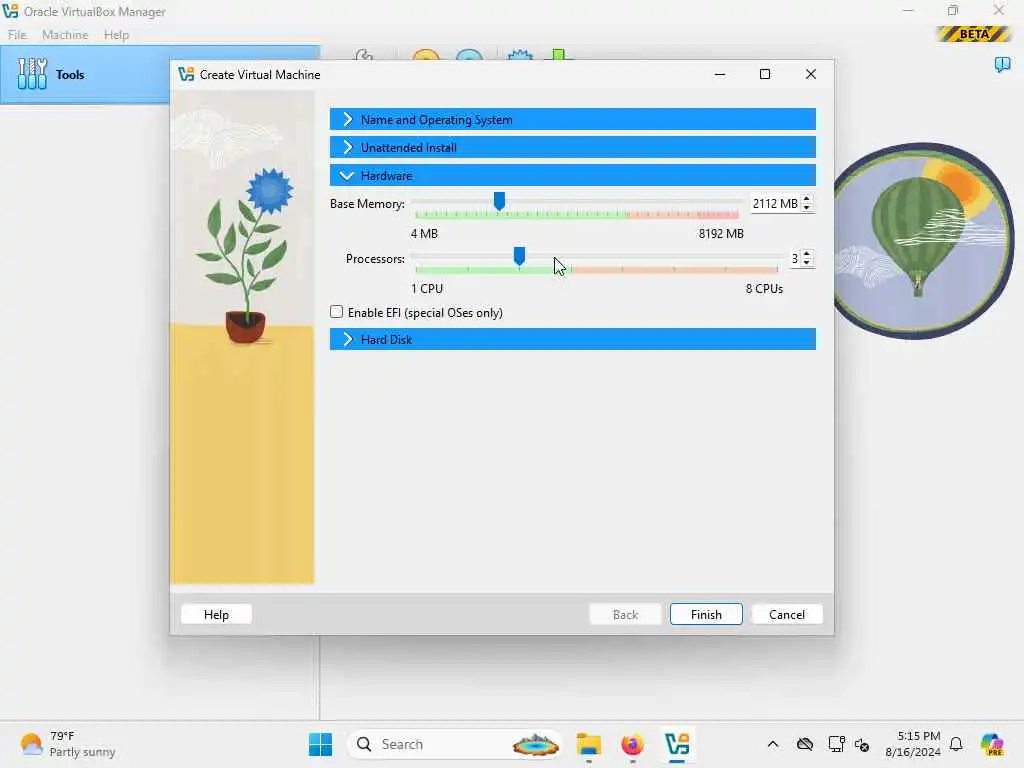Click the processor count field showing 3

[795, 259]
